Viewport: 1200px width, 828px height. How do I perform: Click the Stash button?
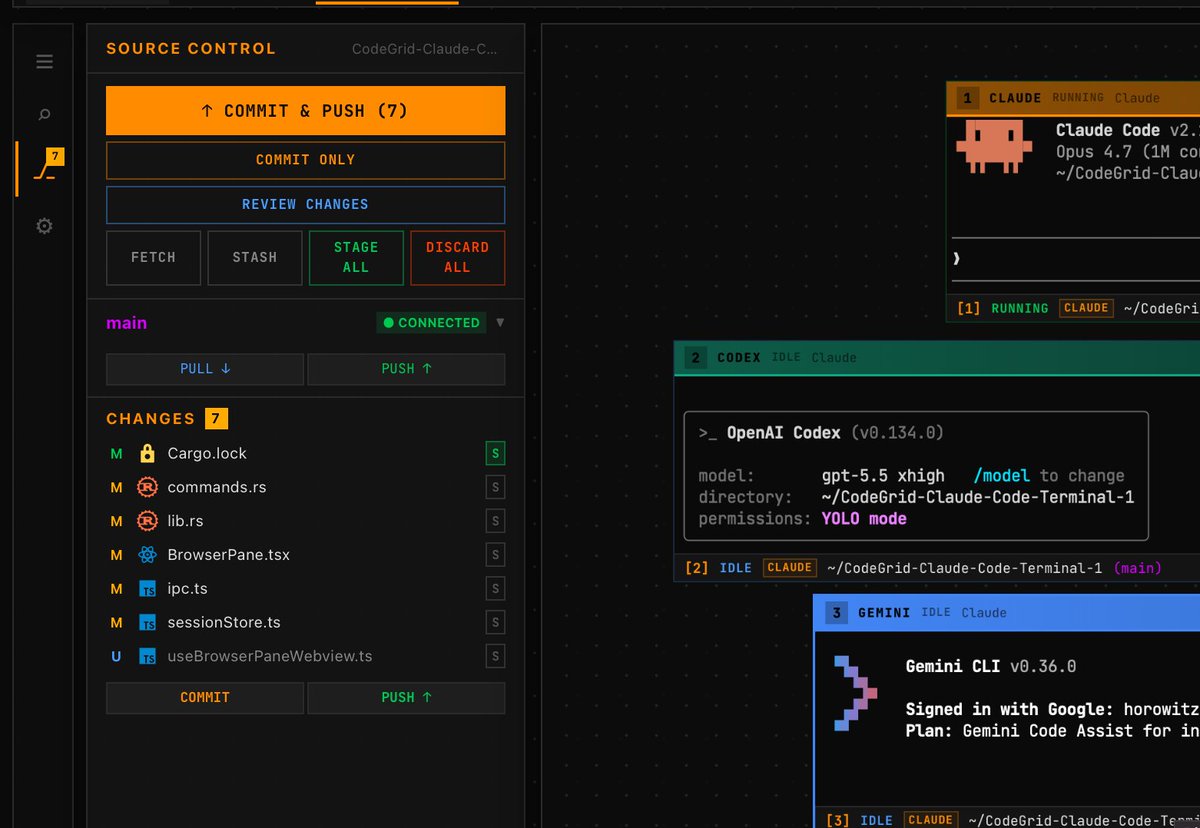pyautogui.click(x=255, y=258)
